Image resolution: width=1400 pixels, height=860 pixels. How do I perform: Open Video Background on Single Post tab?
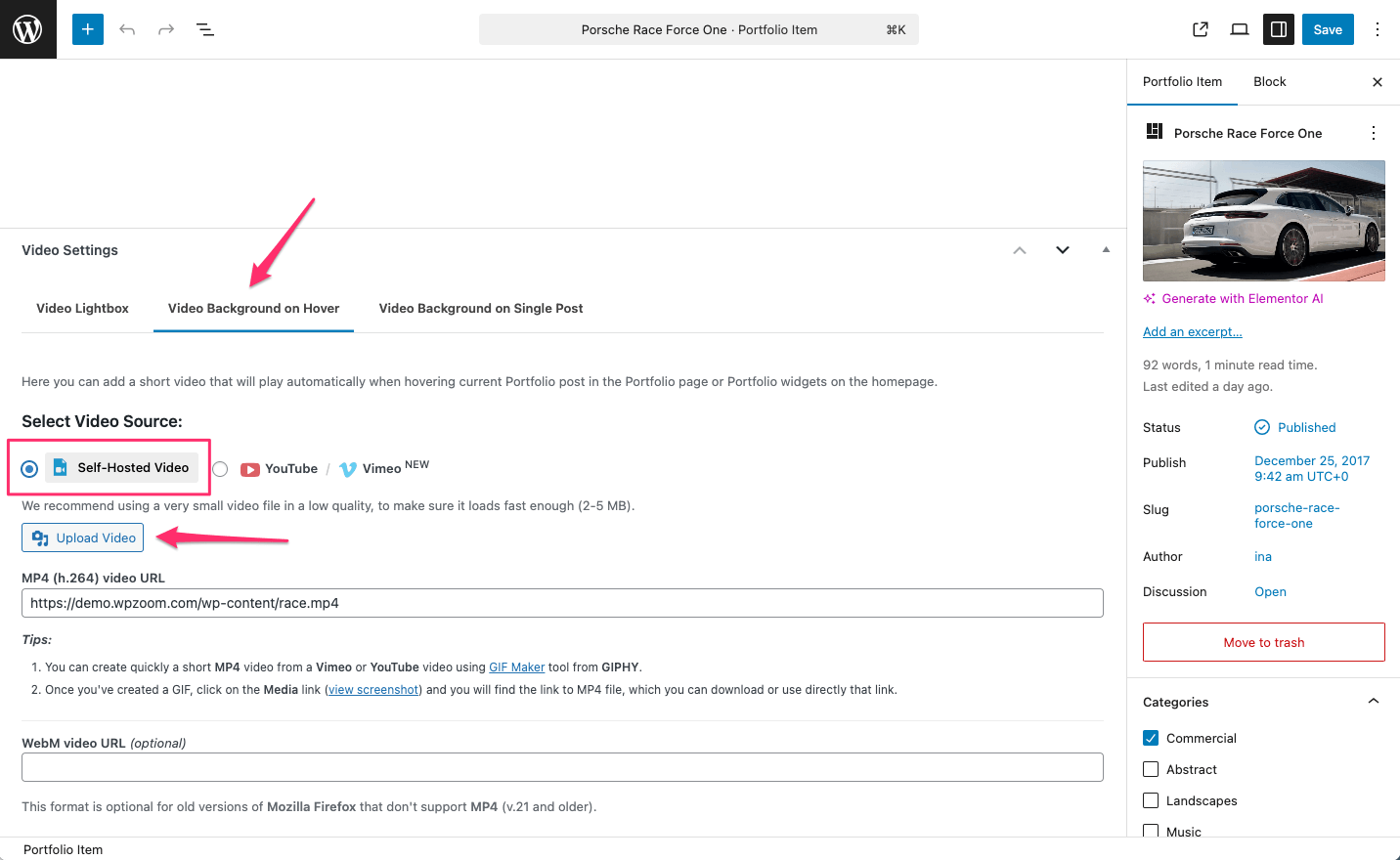(480, 309)
